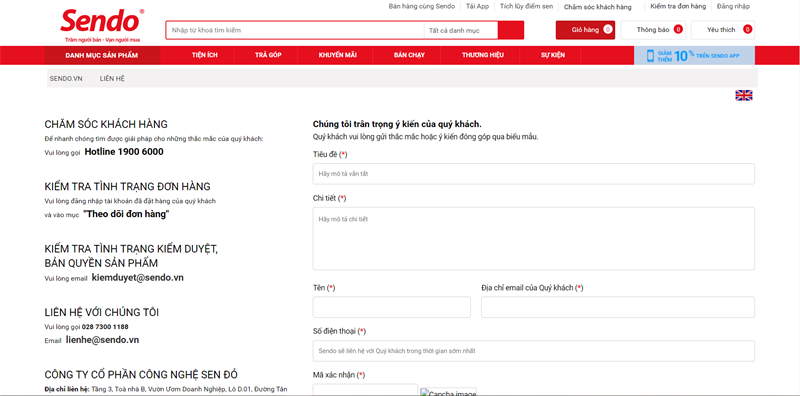
Task: Open the 'Sự kiện' menu
Action: tap(553, 55)
